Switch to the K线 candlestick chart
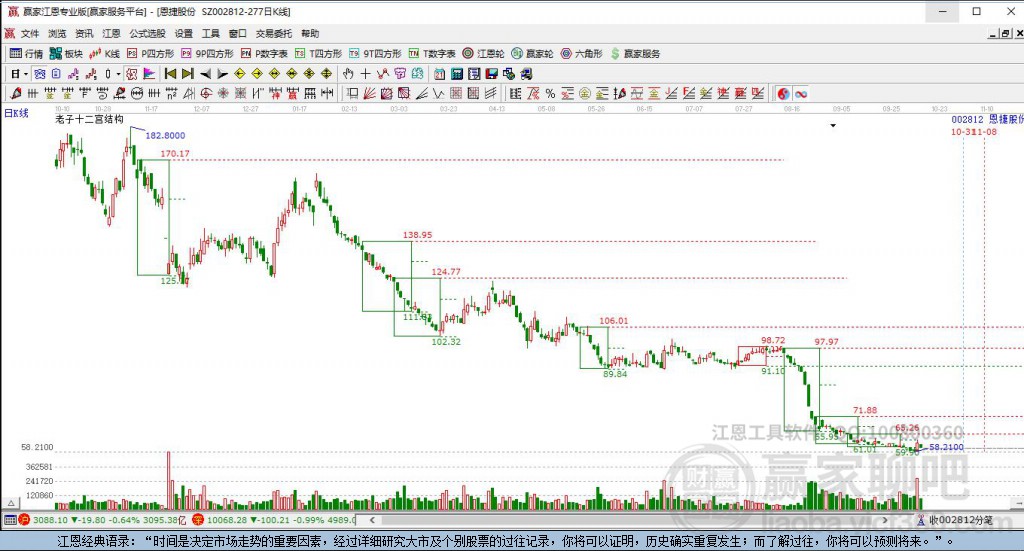 [x=104, y=54]
